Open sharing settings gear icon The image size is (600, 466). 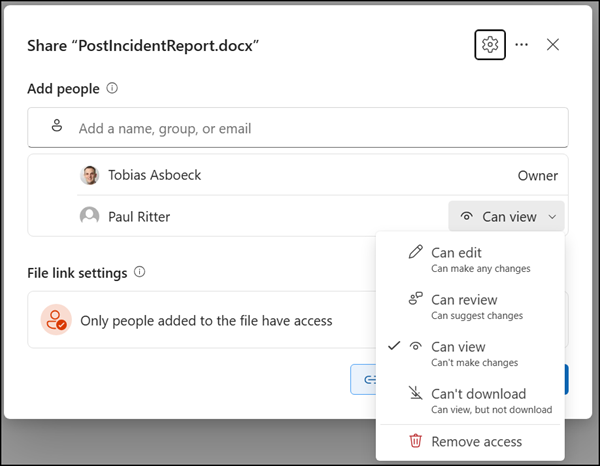[490, 45]
